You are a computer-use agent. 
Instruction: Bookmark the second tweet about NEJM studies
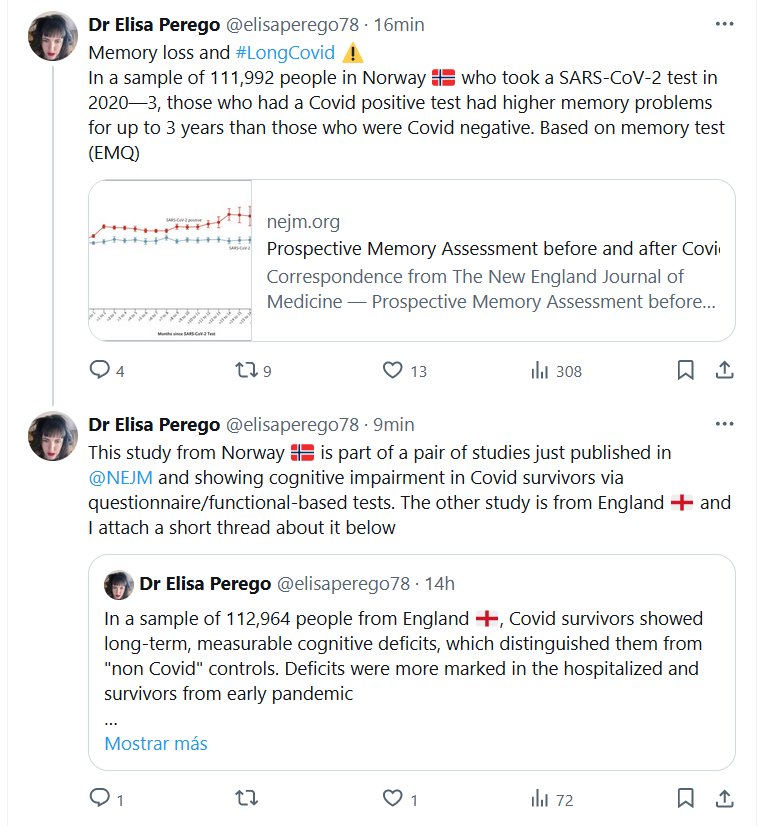685,798
